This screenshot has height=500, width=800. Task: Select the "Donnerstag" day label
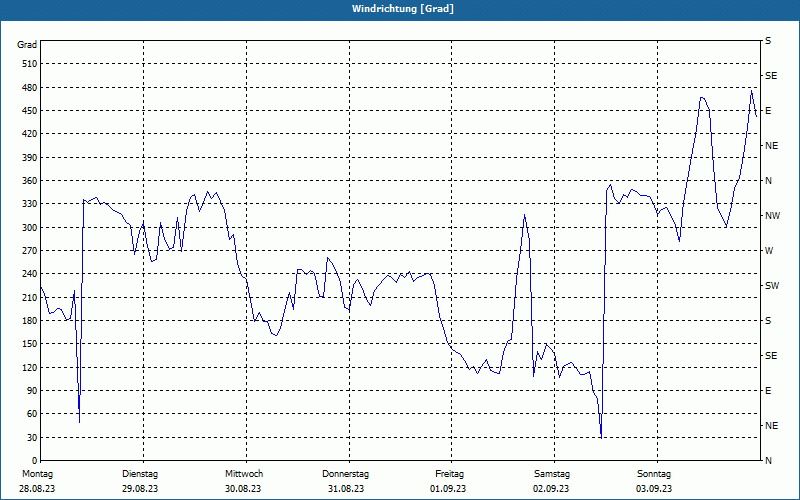(345, 474)
